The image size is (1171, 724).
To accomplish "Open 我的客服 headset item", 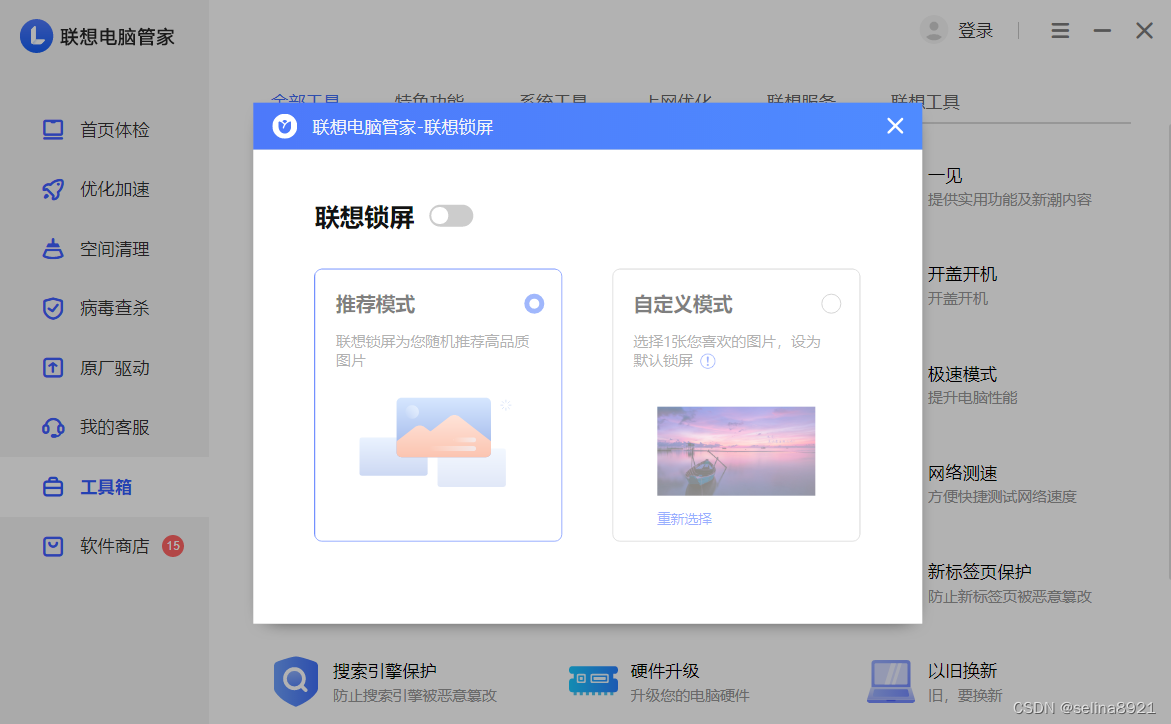I will [105, 427].
